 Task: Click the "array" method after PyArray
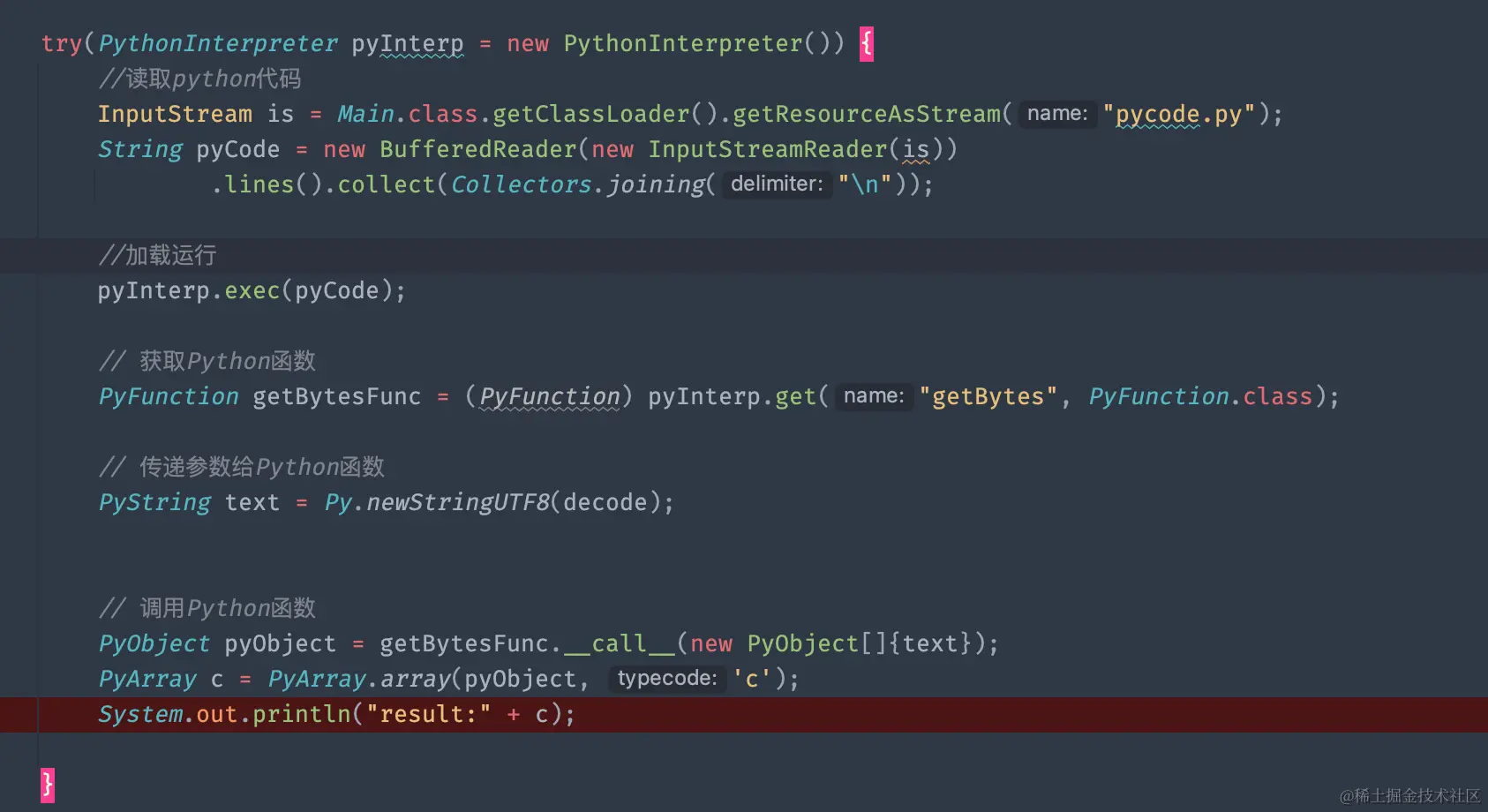point(415,679)
